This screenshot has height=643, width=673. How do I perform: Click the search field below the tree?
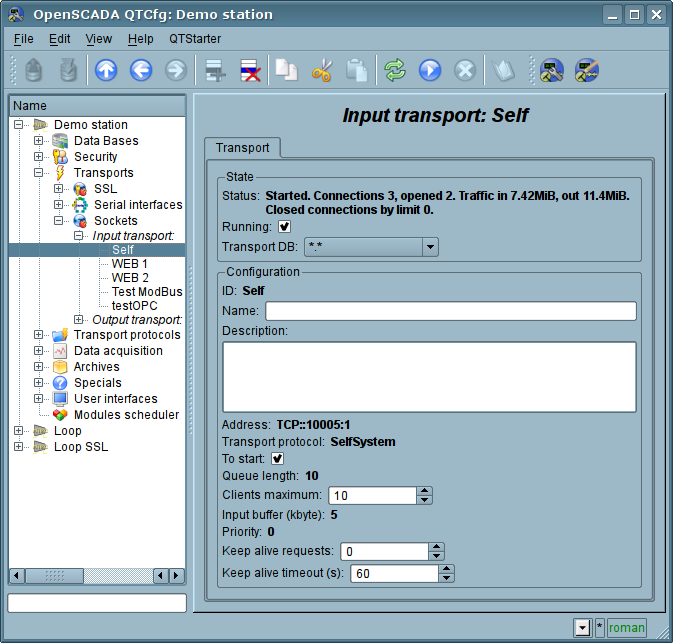tap(97, 603)
